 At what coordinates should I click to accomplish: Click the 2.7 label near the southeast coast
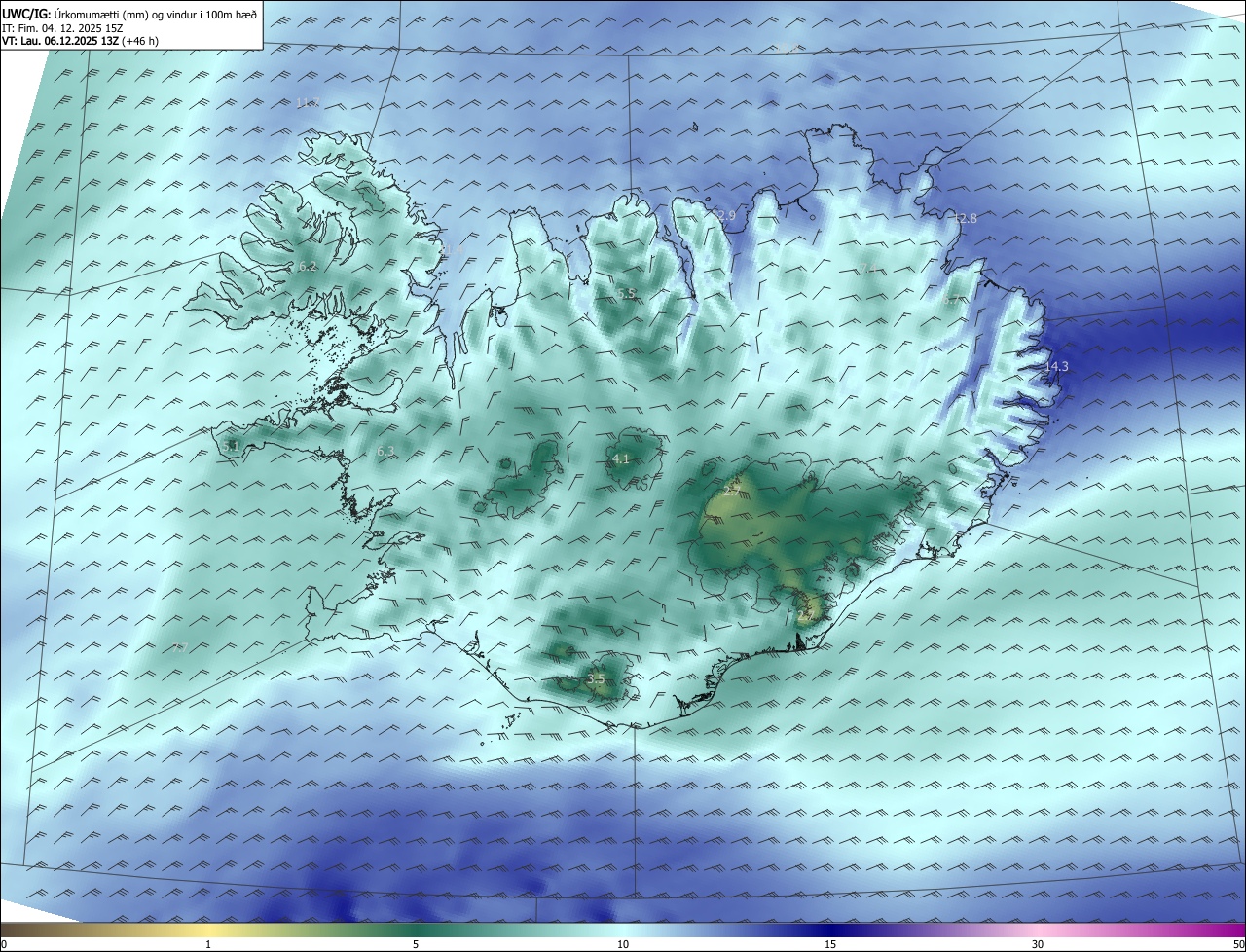805,615
